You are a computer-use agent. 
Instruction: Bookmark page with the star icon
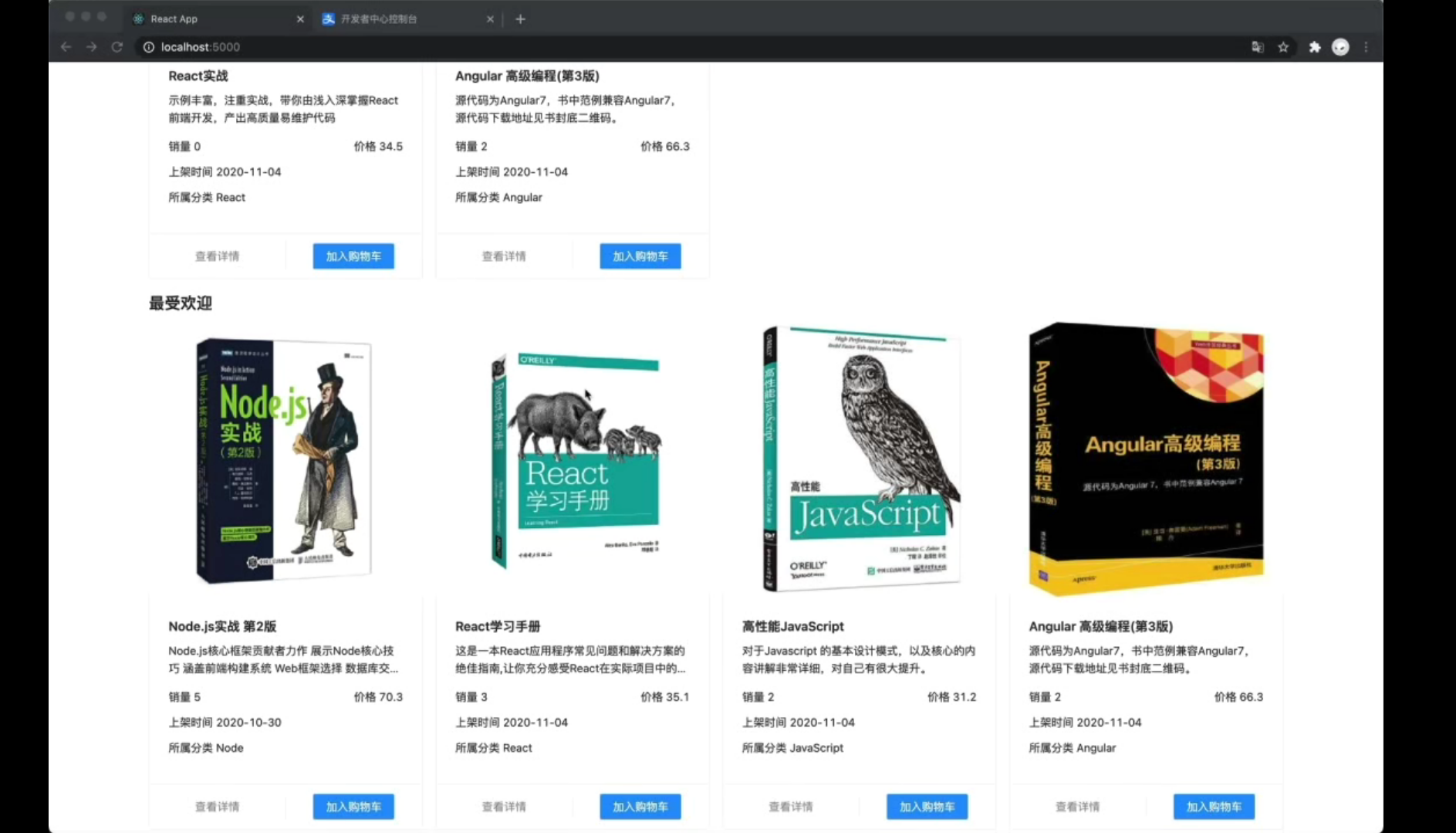coord(1283,47)
